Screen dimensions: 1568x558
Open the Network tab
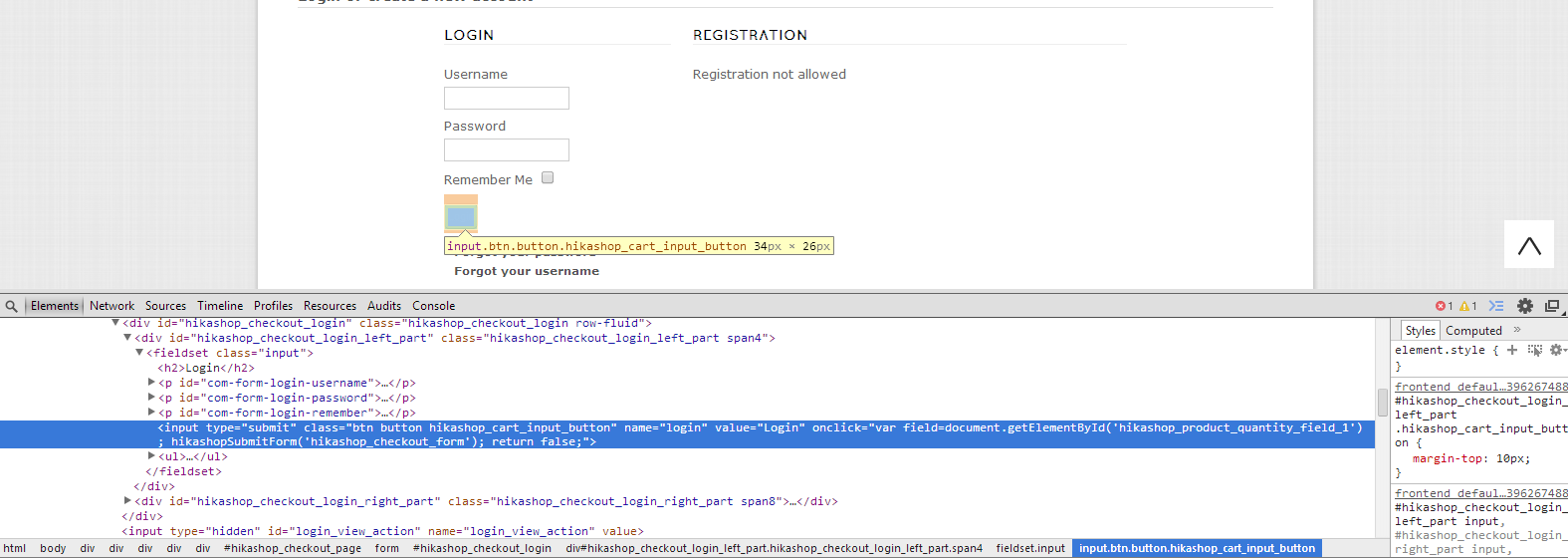112,306
